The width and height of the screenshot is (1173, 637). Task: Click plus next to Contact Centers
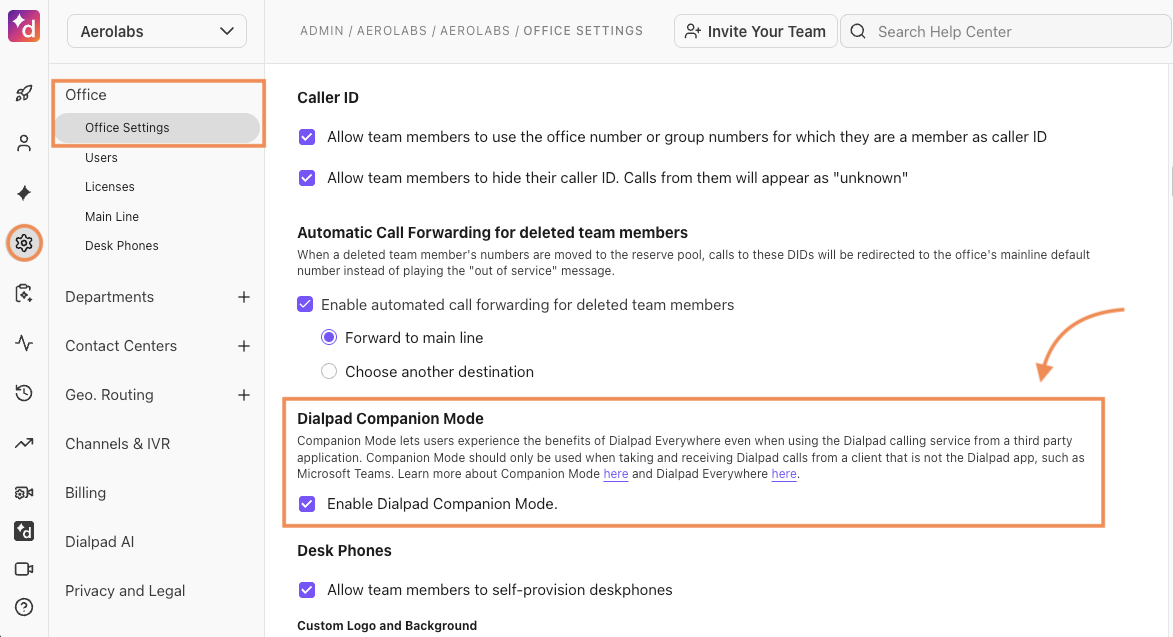(x=243, y=346)
